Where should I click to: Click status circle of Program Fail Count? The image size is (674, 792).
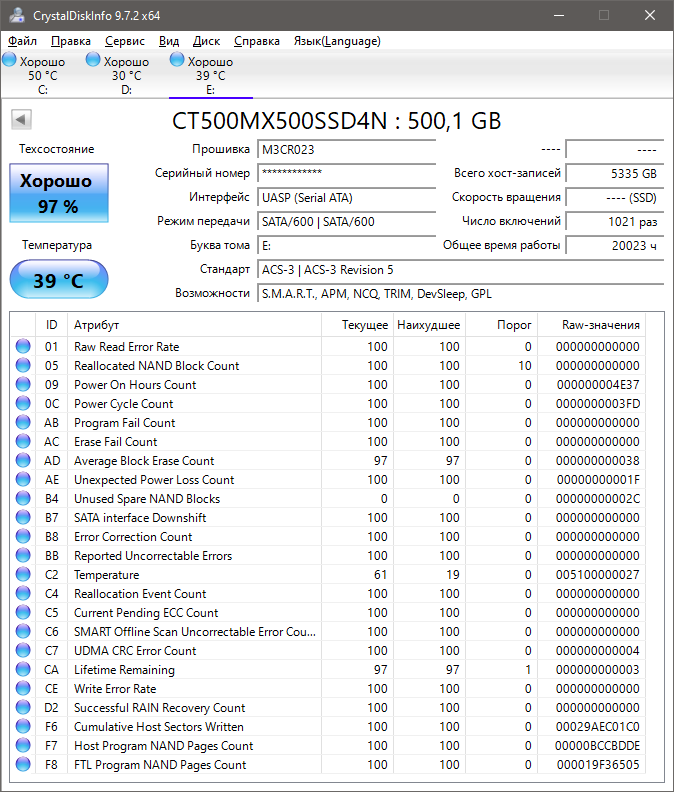(x=23, y=422)
